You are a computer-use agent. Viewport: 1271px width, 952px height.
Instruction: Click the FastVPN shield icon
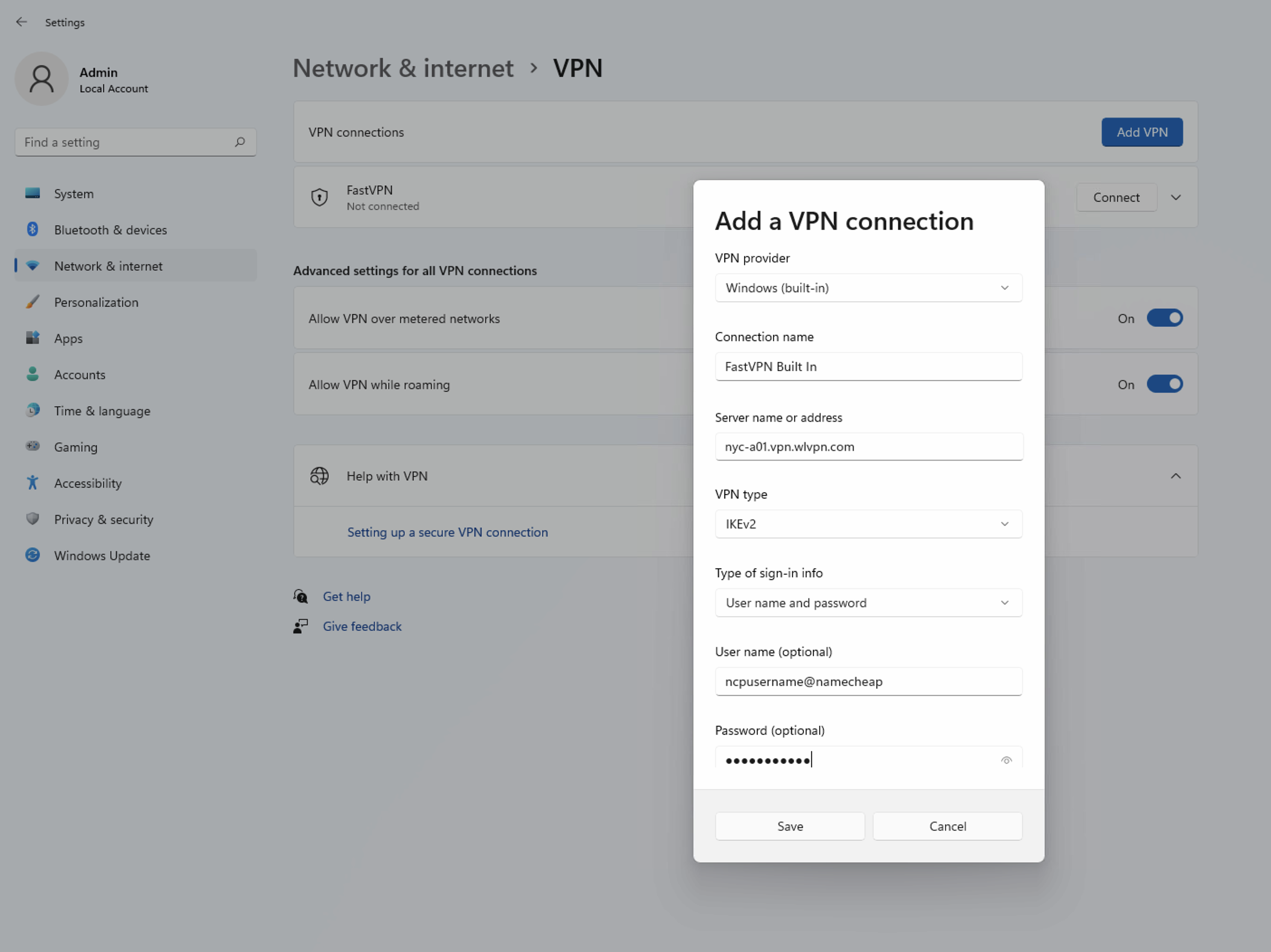pos(319,197)
